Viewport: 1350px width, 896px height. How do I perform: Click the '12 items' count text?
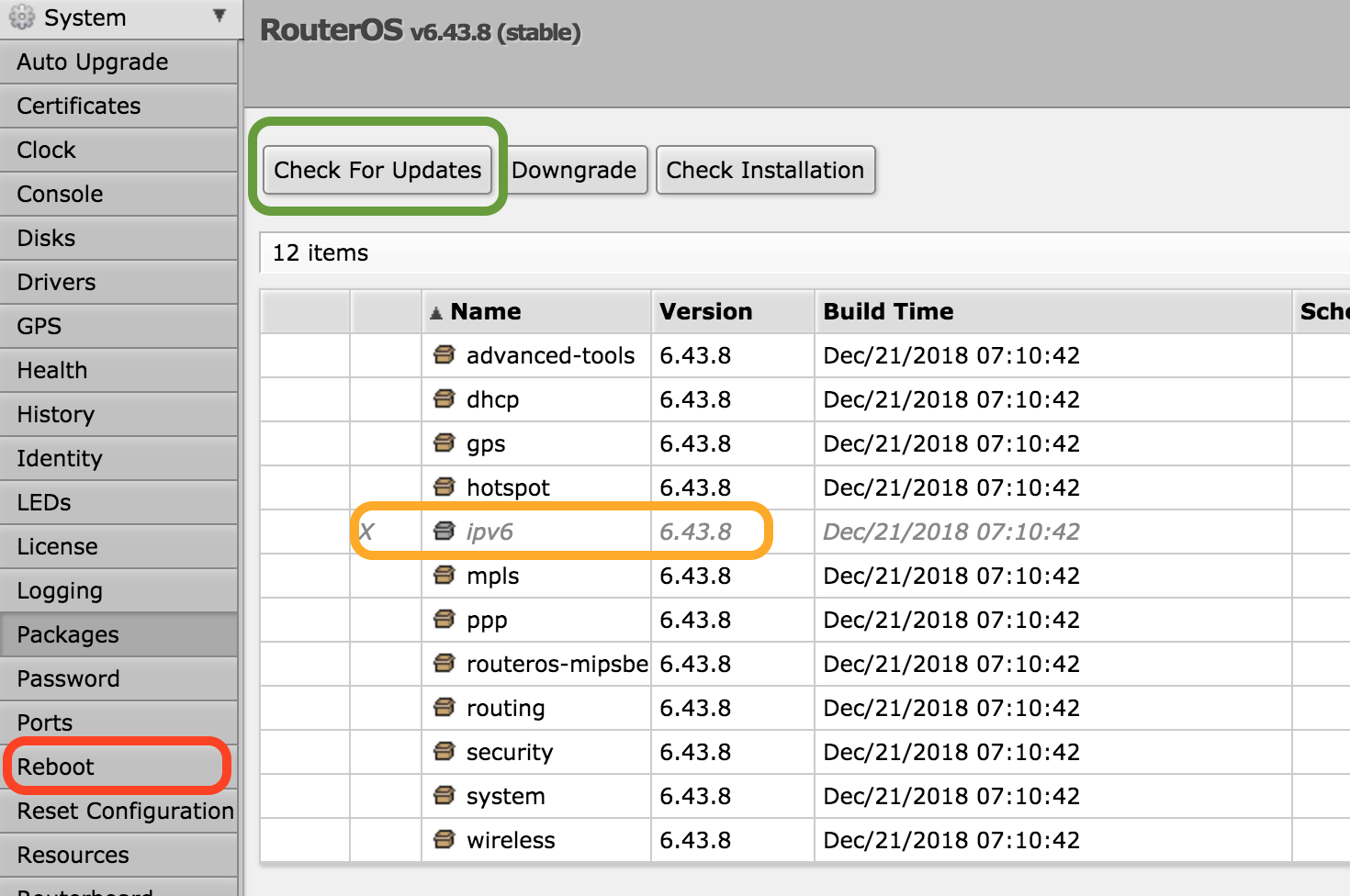click(320, 252)
